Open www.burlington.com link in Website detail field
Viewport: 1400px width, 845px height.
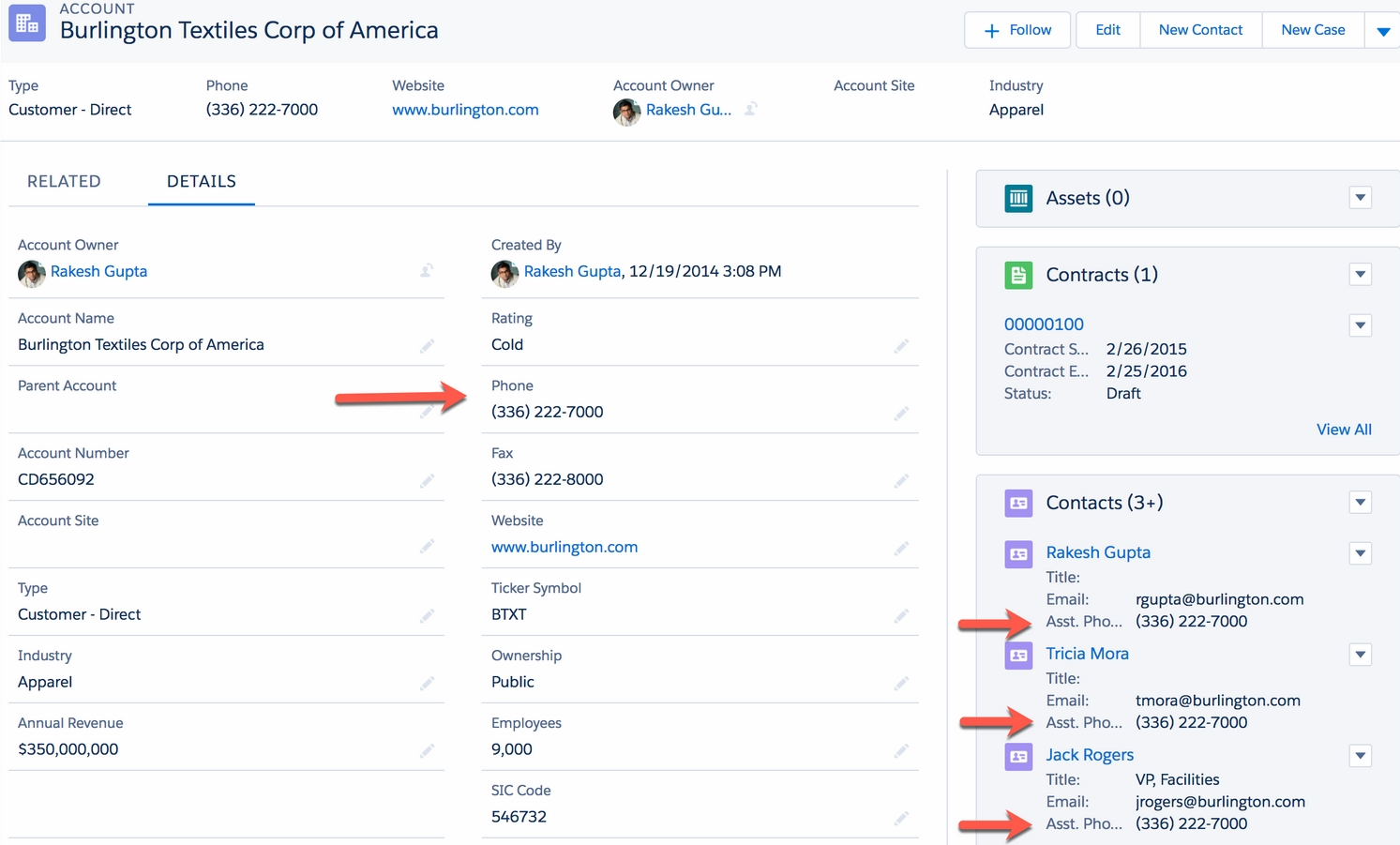click(x=565, y=547)
